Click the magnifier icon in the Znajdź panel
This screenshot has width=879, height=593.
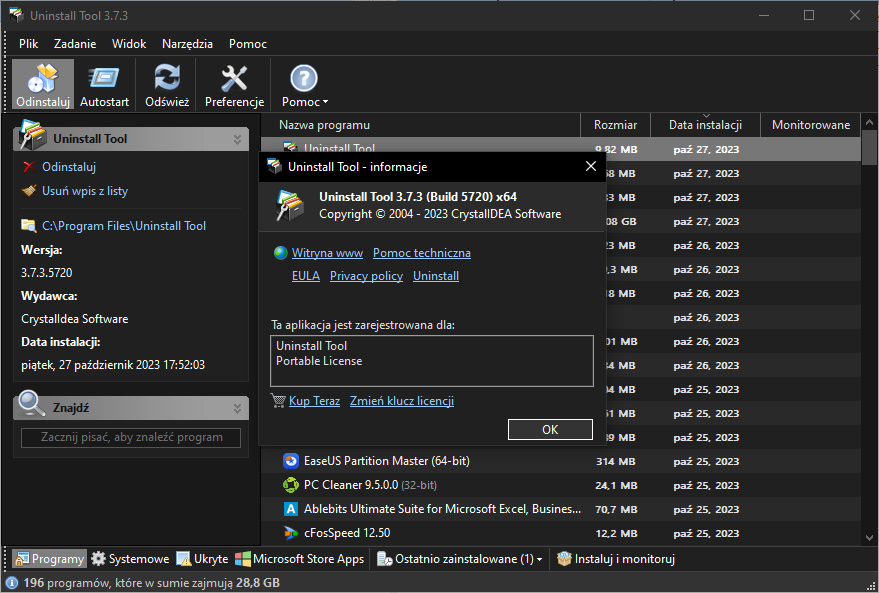point(31,404)
